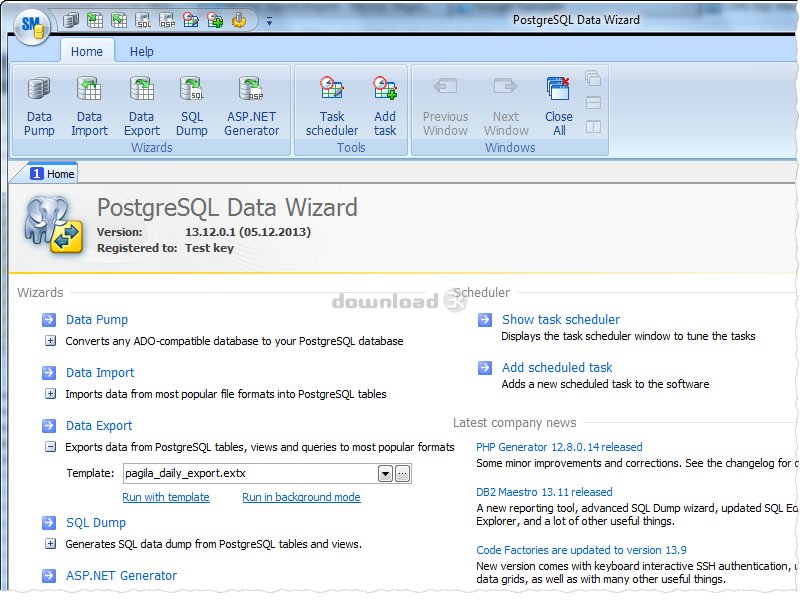Click the Registered to Test key text
Image resolution: width=800 pixels, height=600 pixels.
165,248
